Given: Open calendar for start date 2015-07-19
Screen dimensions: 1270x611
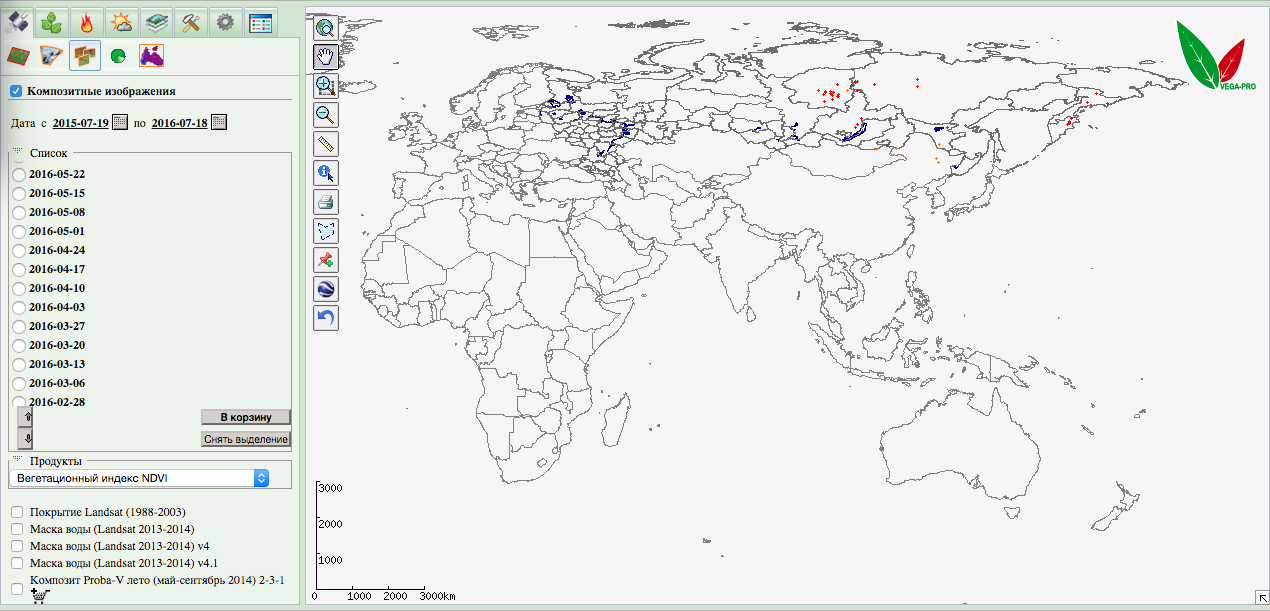Looking at the screenshot, I should tap(119, 123).
